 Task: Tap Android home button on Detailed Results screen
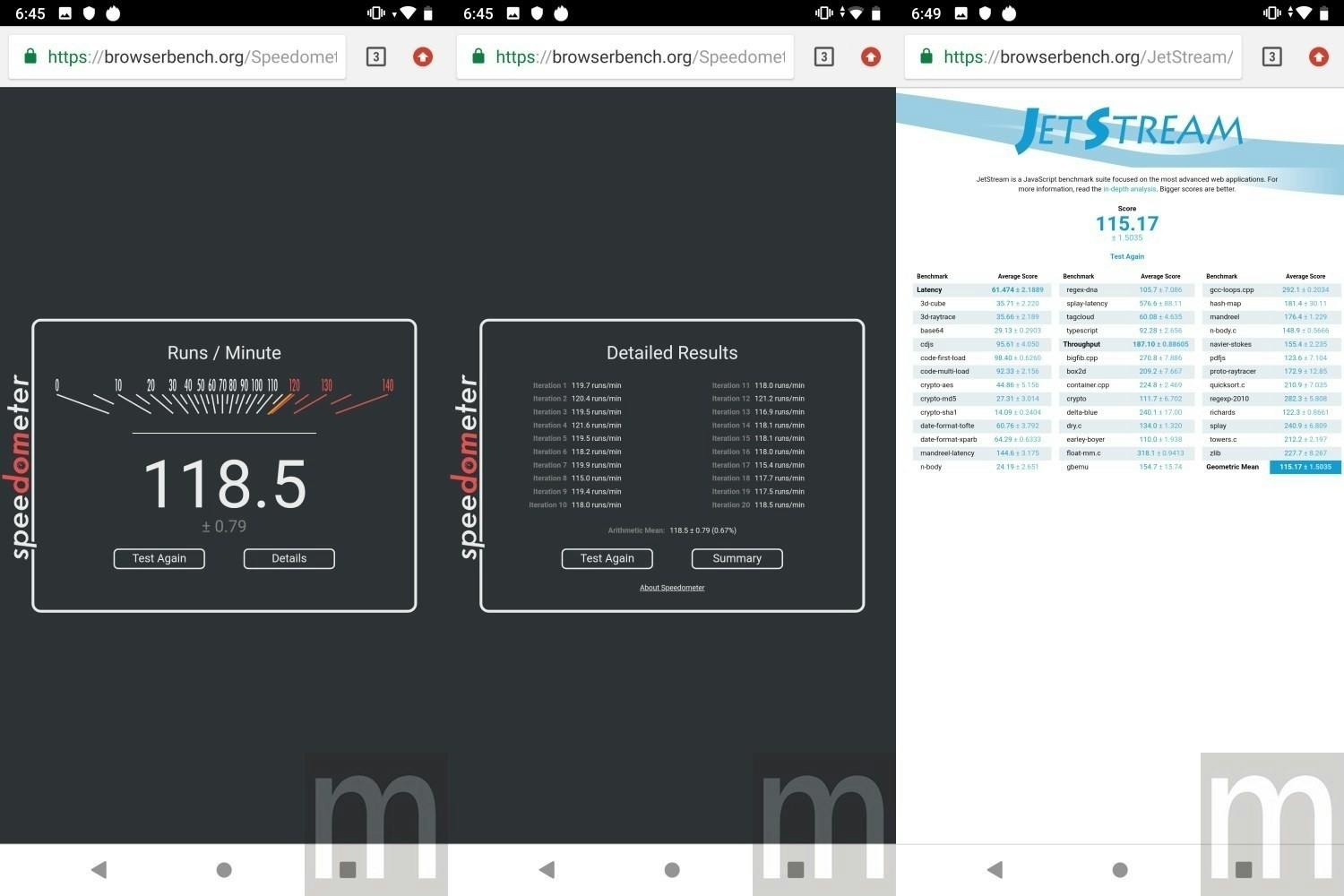point(672,869)
